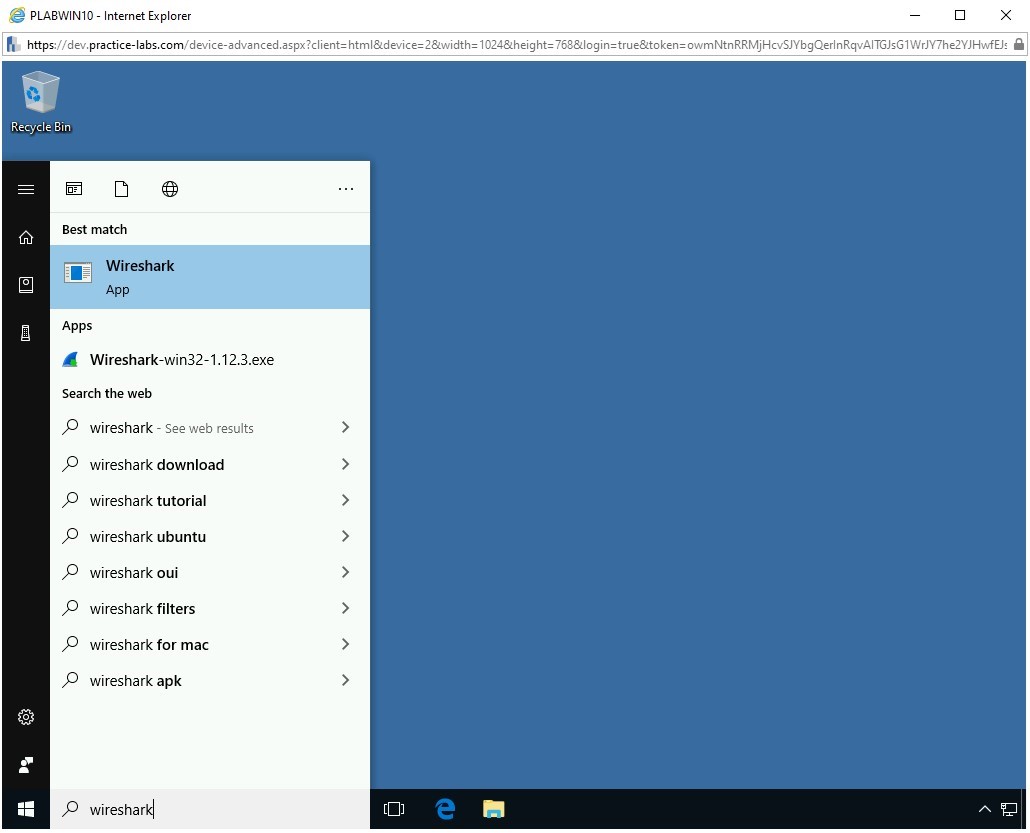Open File Explorer from the taskbar

[493, 809]
